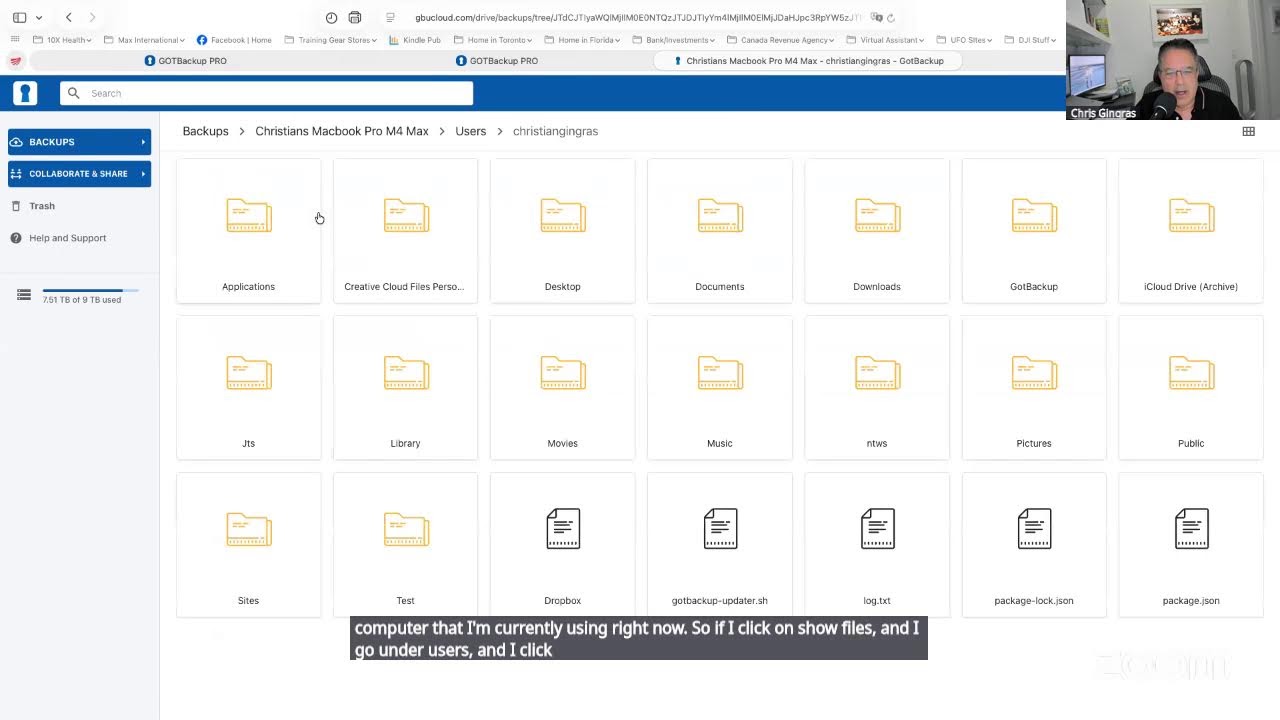Open Bank/Investments bookmarks folder

674,40
